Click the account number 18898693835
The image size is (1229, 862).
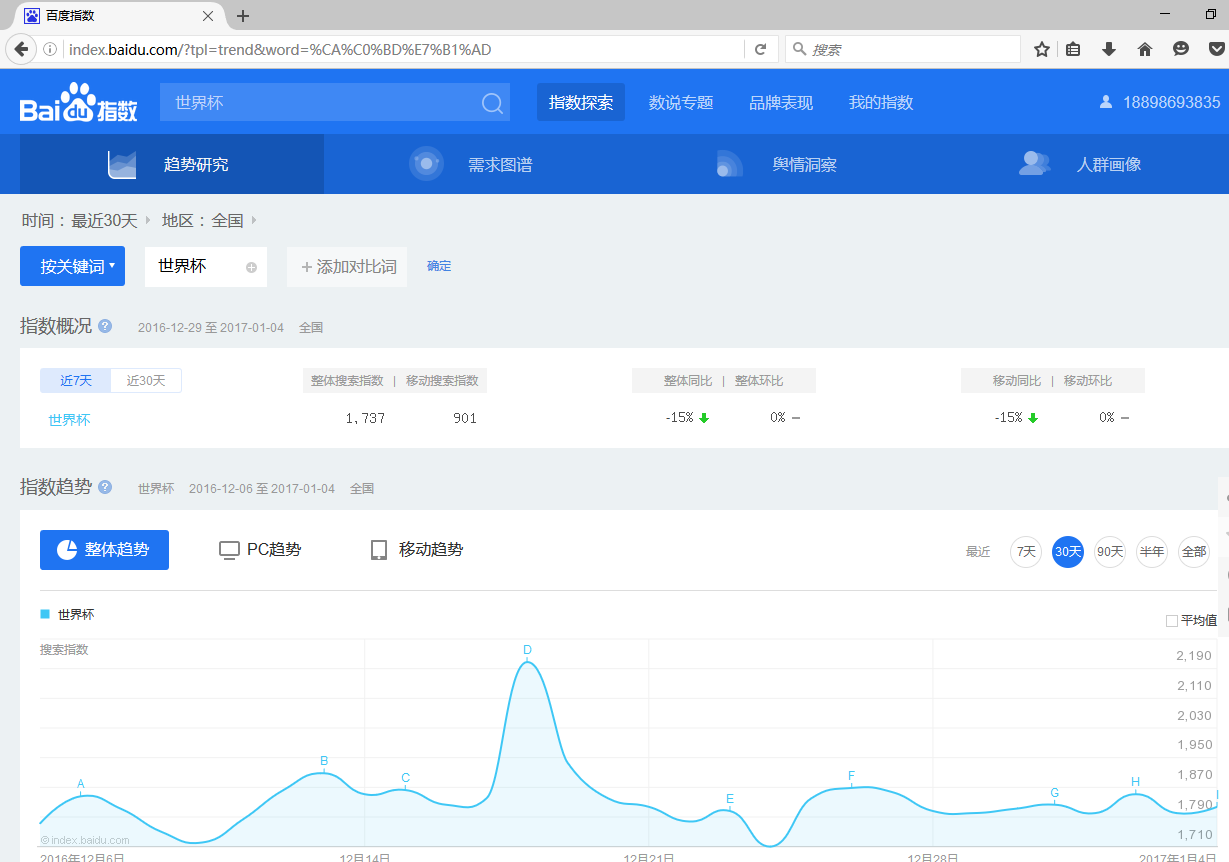tap(1172, 102)
